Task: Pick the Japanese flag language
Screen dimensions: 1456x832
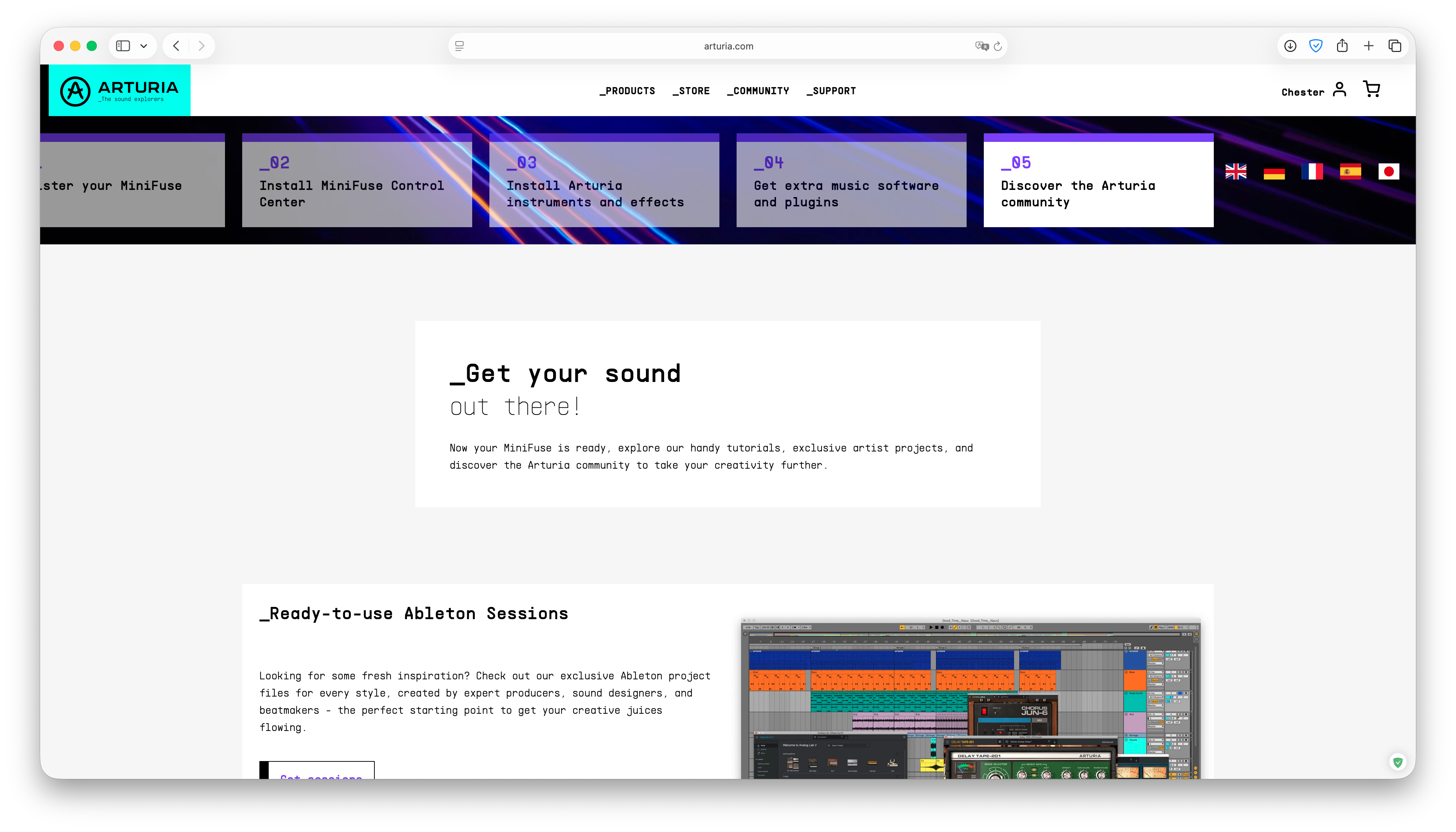Action: [x=1389, y=171]
